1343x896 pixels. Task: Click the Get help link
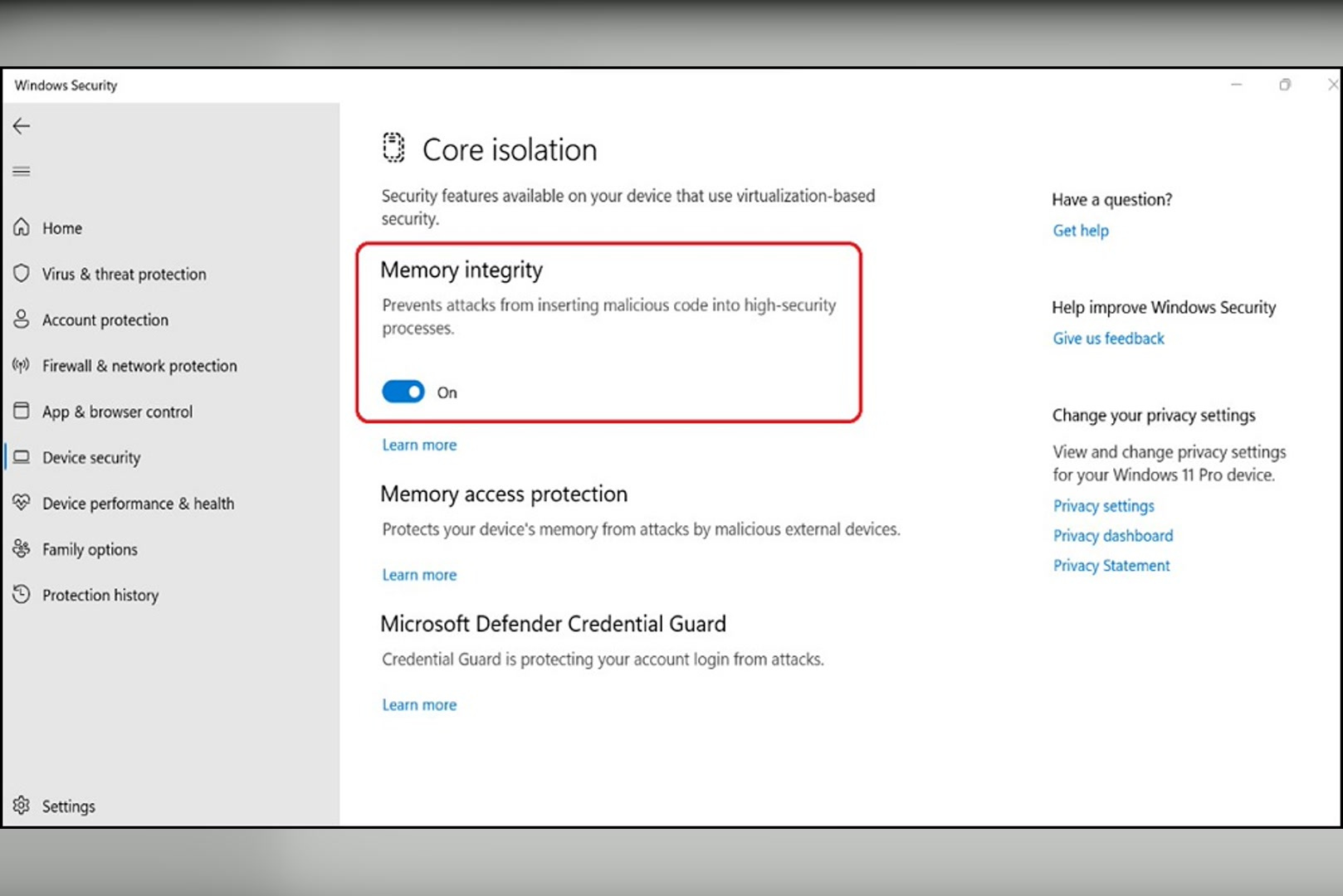[1081, 231]
